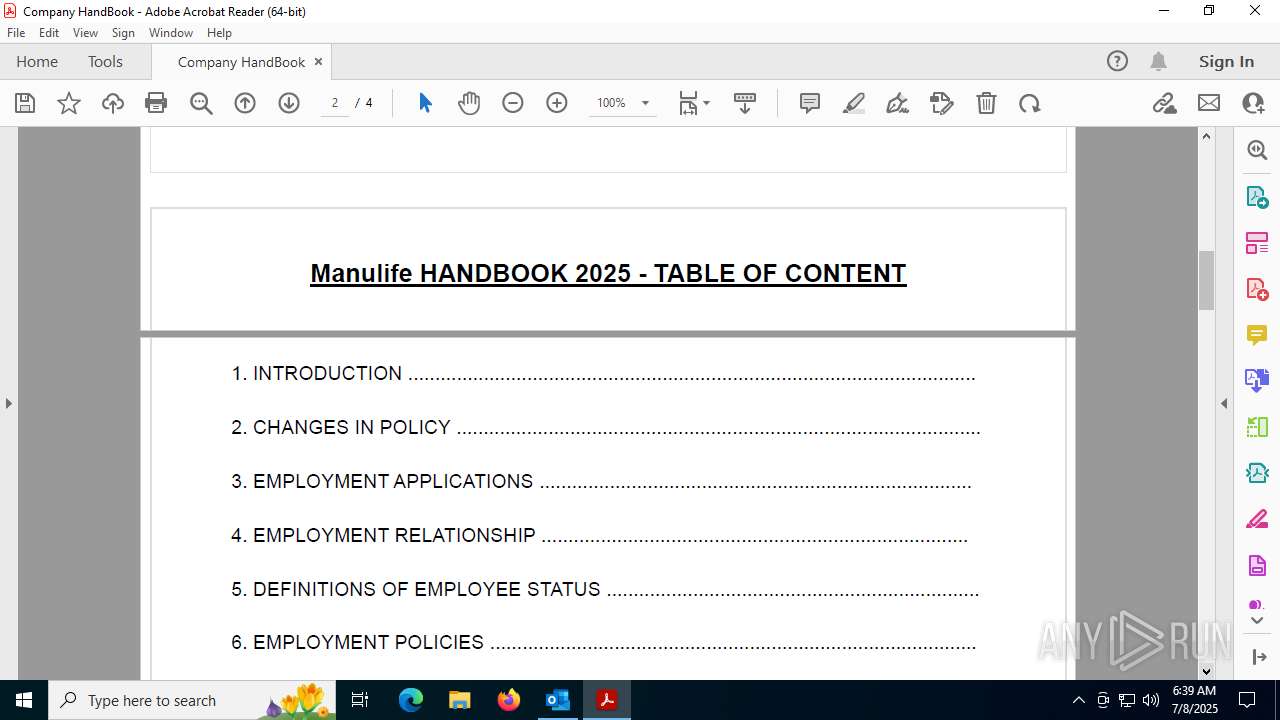Zoom out with the minus button
Screen dimensions: 1280x720
[513, 103]
